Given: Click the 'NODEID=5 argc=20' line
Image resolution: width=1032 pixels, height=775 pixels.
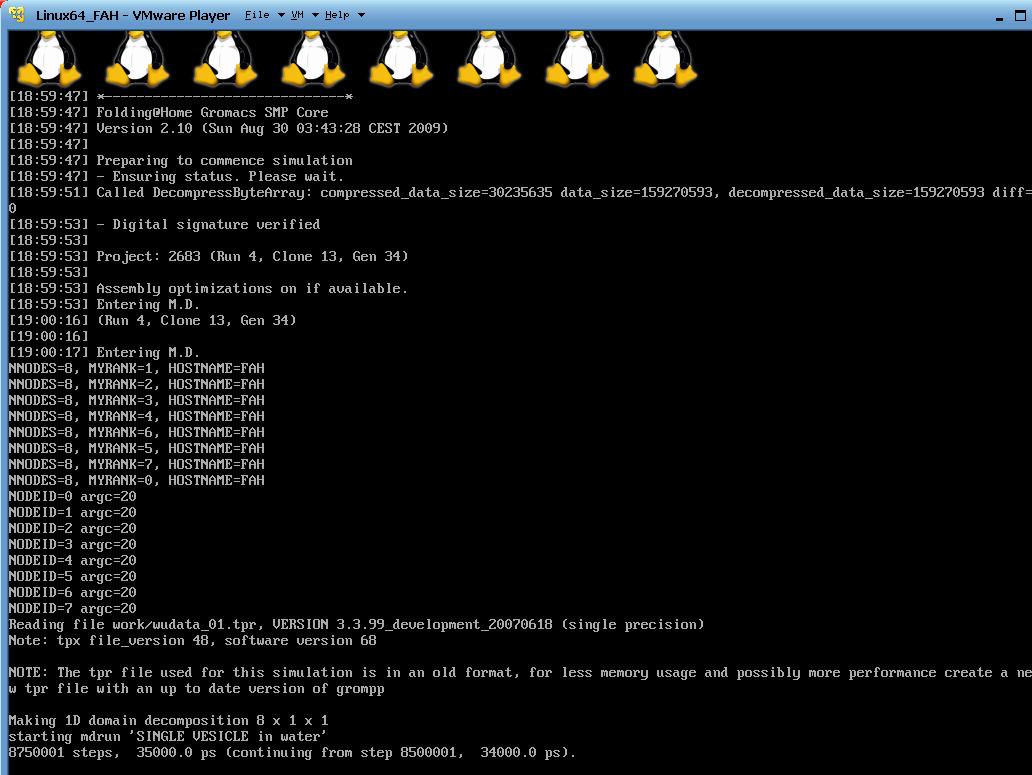Looking at the screenshot, I should click(72, 576).
